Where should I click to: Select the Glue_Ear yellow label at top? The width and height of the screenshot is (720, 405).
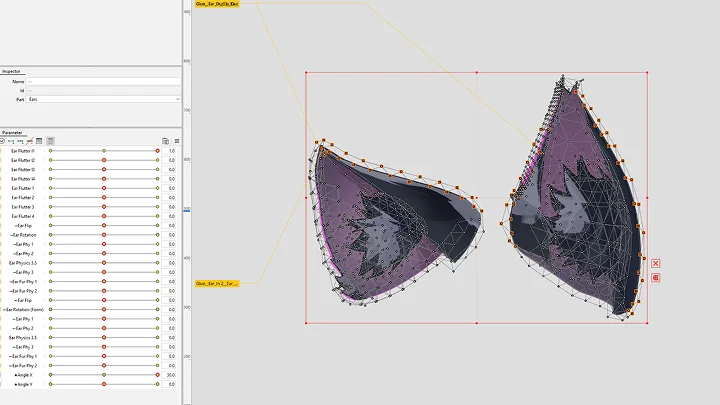[x=216, y=4]
